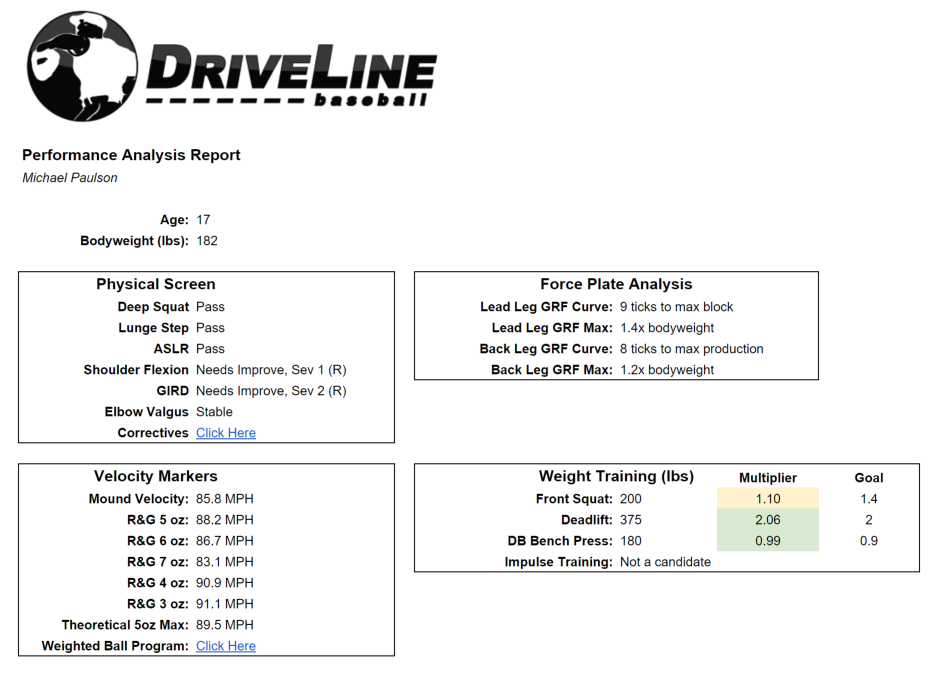Viewport: 941px width, 683px height.
Task: Click the 'Lead Leg GRF Curve:' label
Action: [546, 307]
